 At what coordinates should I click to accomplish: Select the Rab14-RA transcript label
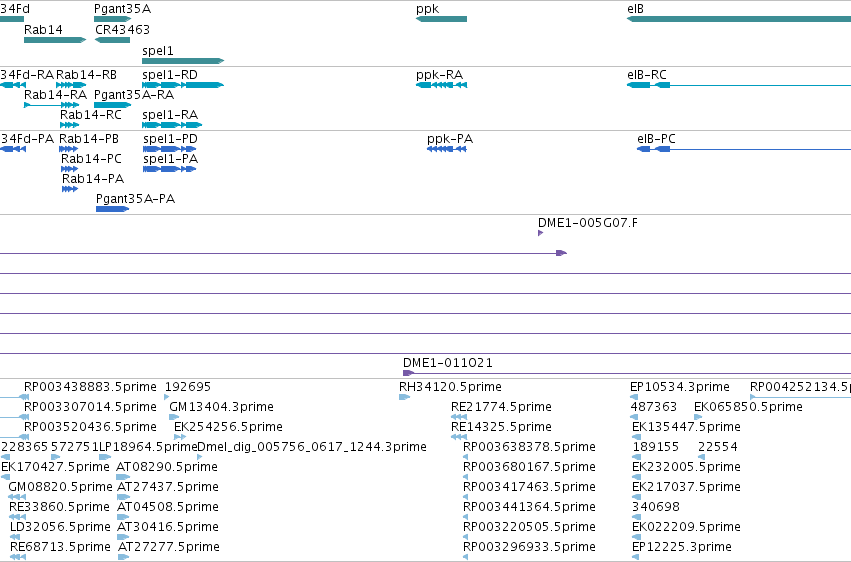55,94
